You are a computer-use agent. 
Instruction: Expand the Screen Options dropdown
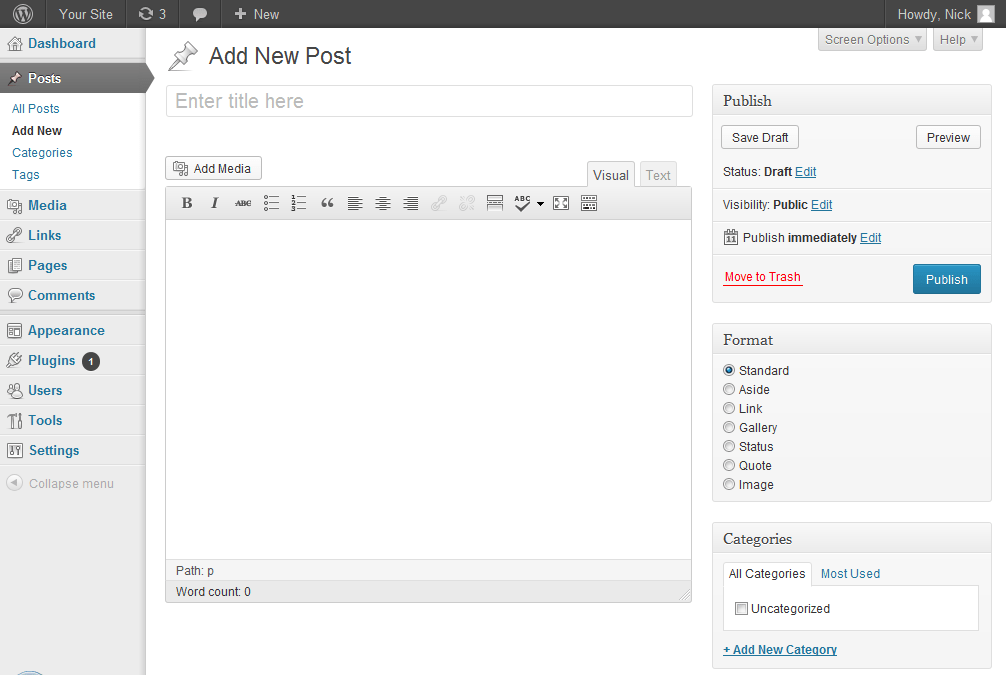coord(872,40)
